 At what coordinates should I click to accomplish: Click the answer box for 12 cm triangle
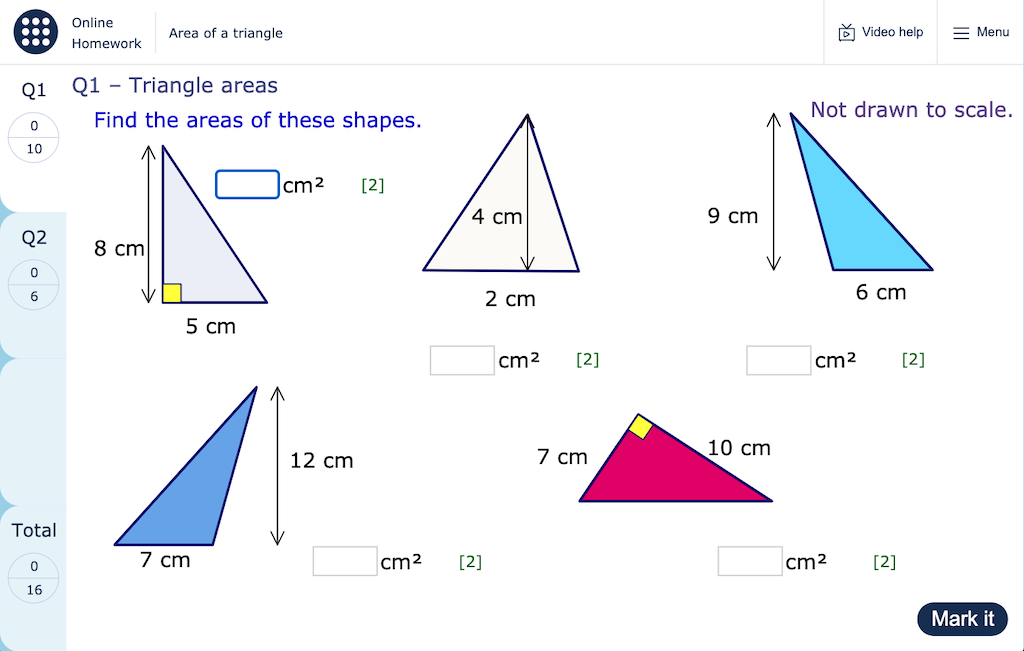coord(344,562)
